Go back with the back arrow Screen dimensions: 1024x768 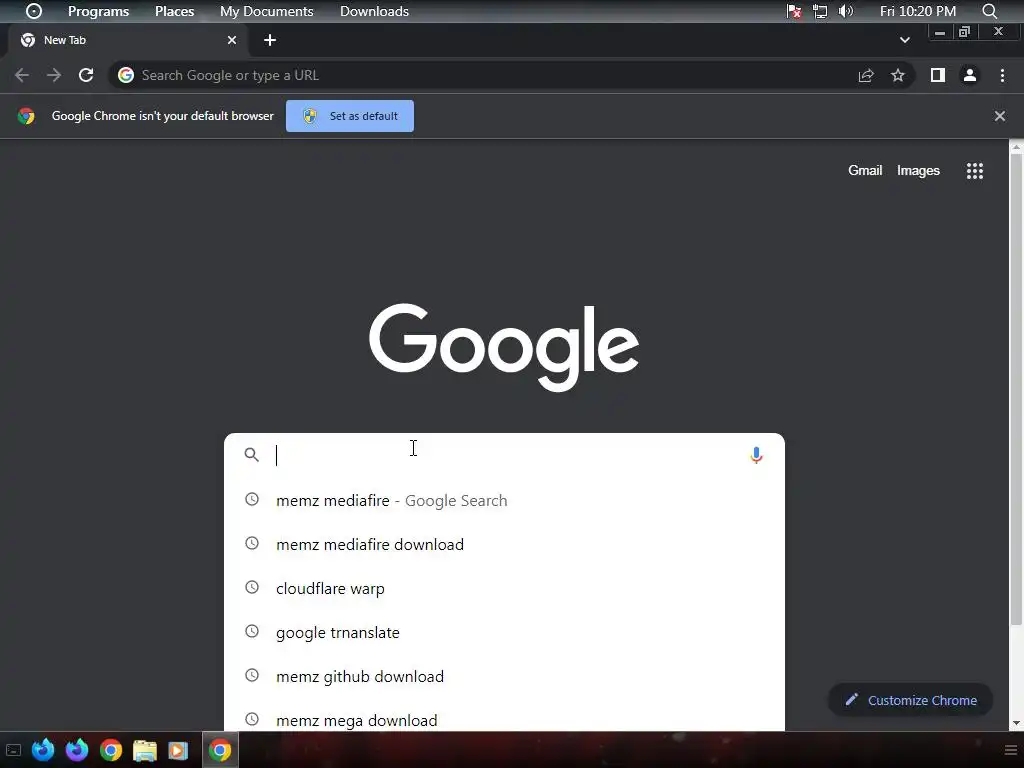22,75
